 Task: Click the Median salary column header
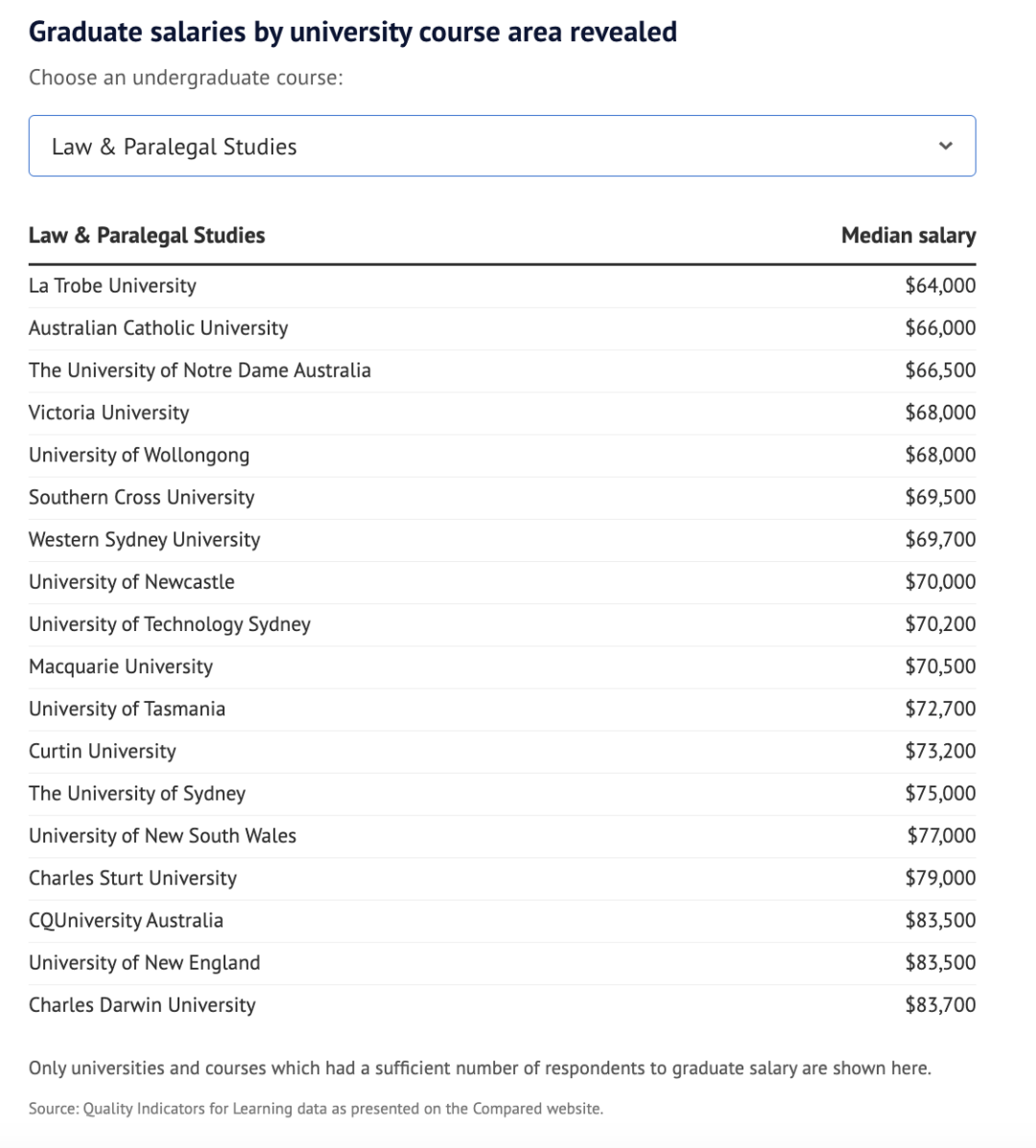[x=907, y=235]
